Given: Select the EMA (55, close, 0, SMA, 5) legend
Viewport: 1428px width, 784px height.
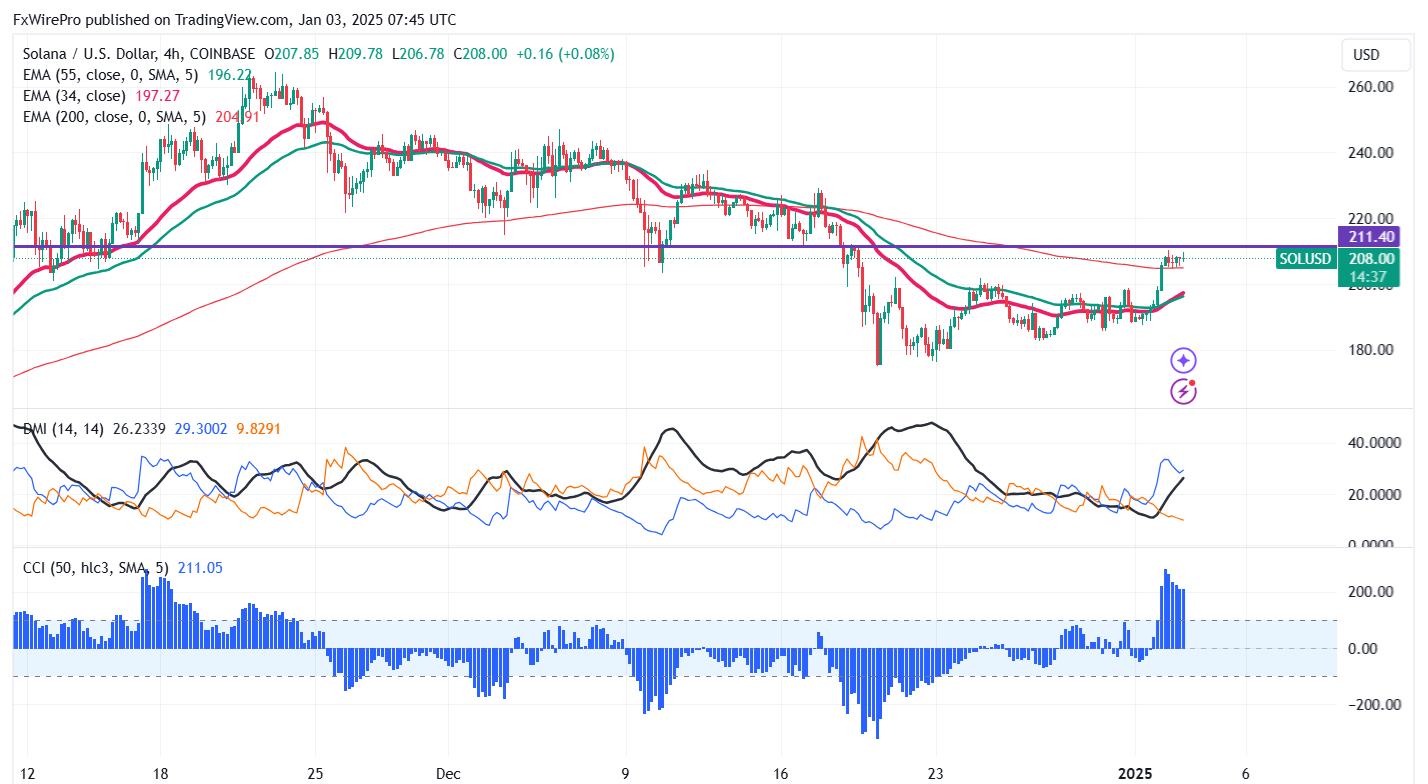Looking at the screenshot, I should (111, 75).
